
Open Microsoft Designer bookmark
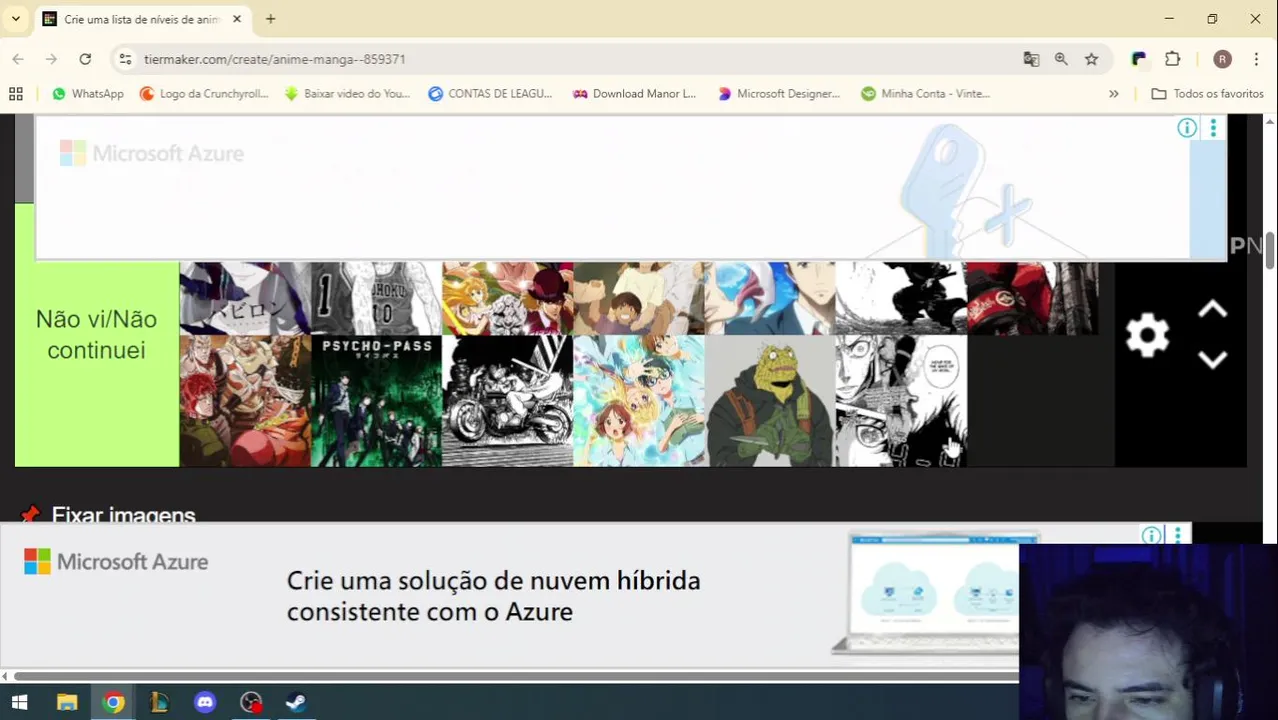coord(779,93)
